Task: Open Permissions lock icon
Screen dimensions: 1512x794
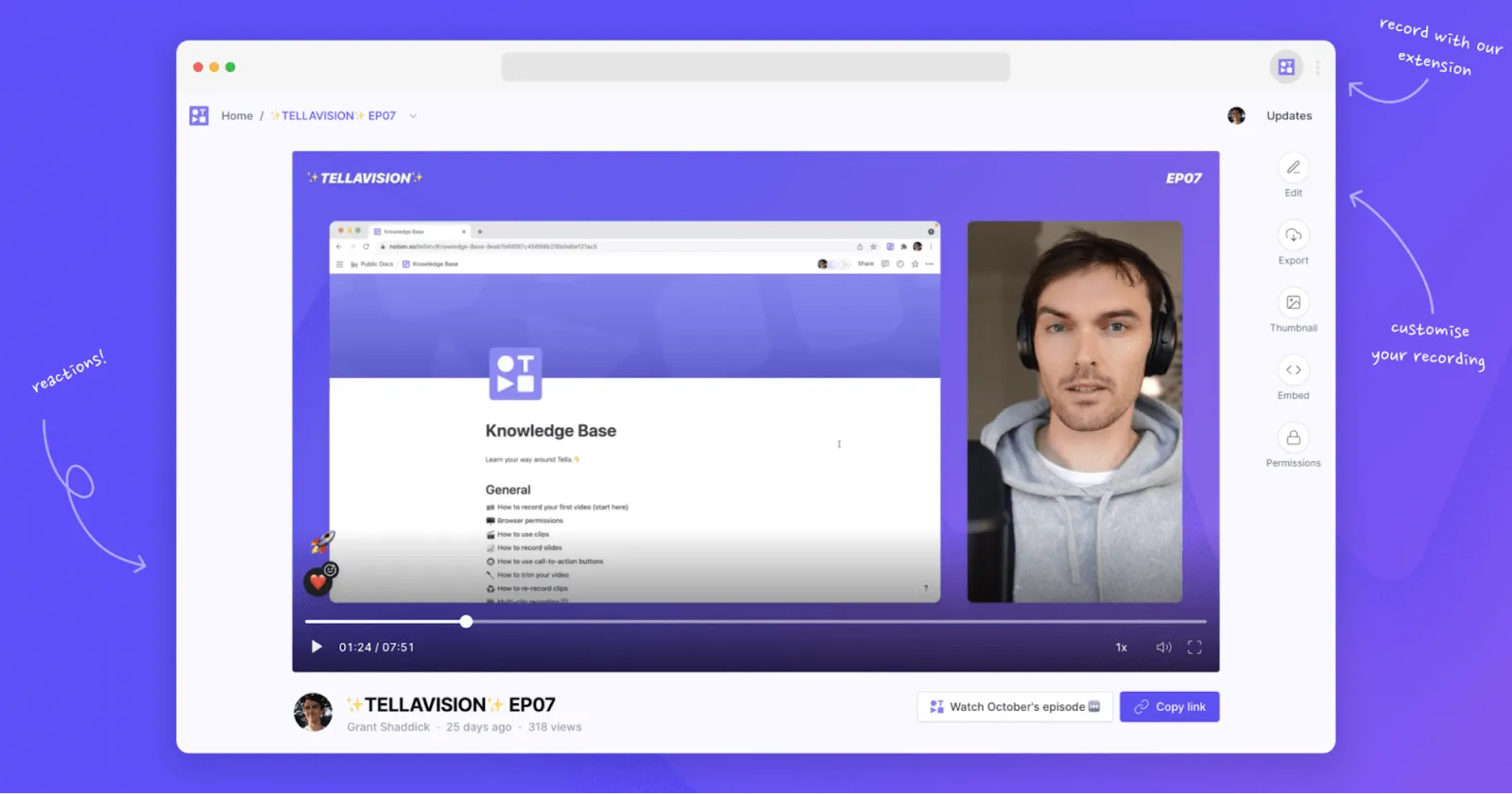Action: pos(1293,438)
